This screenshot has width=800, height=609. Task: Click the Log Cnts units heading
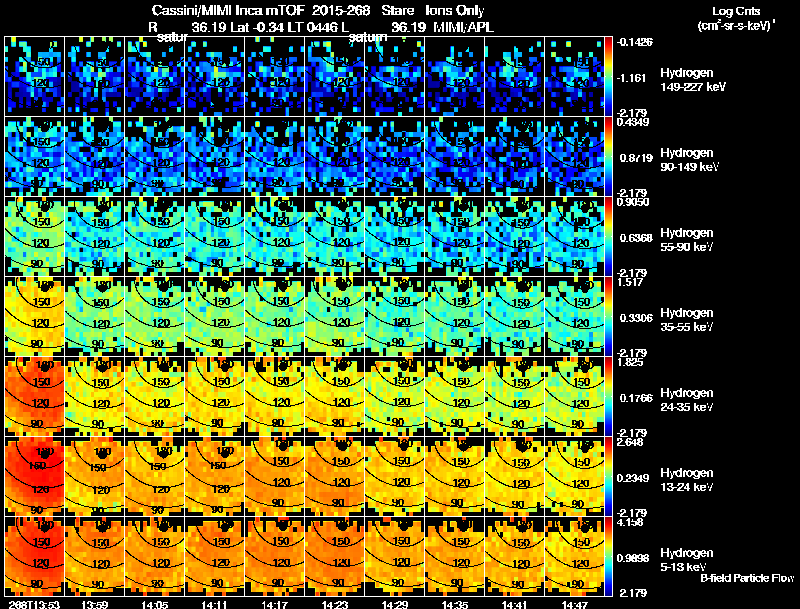738,17
